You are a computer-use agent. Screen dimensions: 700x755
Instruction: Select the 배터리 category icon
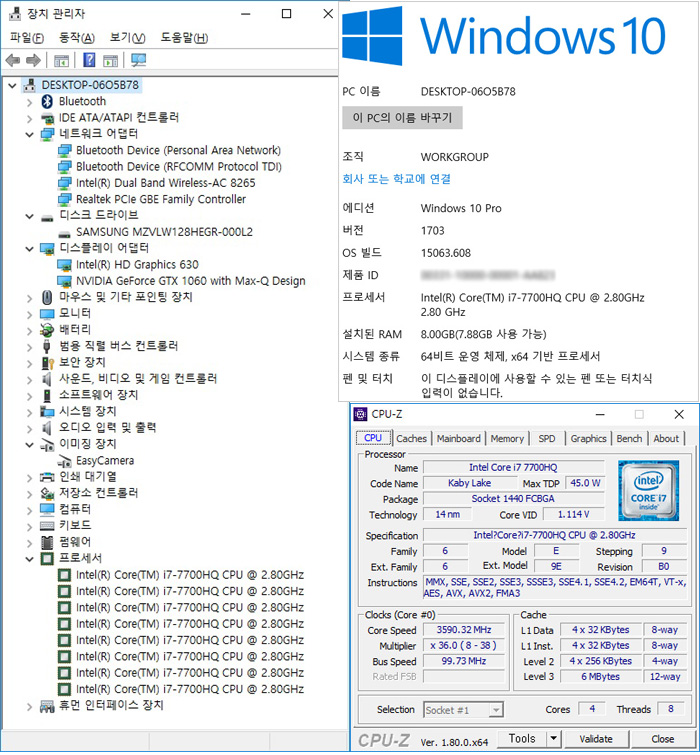[x=47, y=330]
